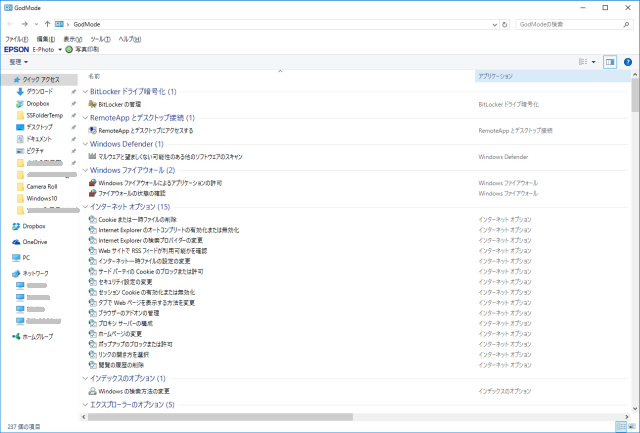This screenshot has width=640, height=433.
Task: Open デスクトップ quick access folder
Action: coord(39,127)
